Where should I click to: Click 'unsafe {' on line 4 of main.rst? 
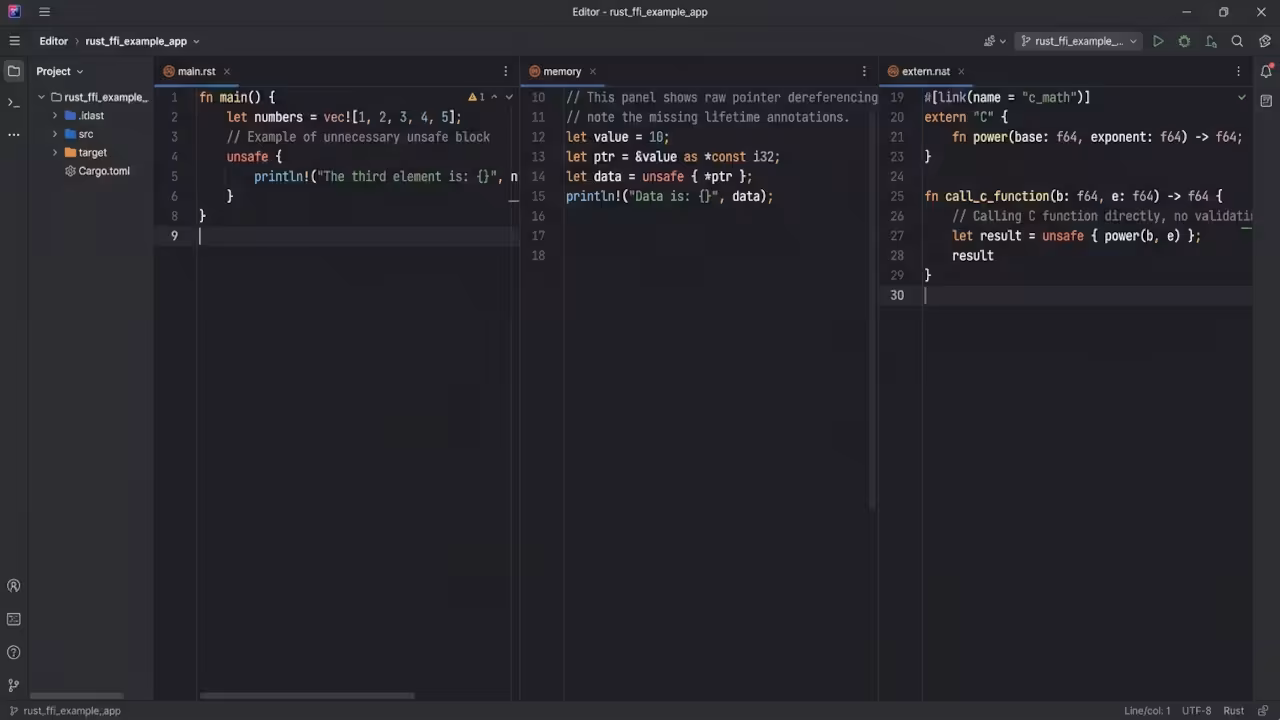pyautogui.click(x=254, y=157)
